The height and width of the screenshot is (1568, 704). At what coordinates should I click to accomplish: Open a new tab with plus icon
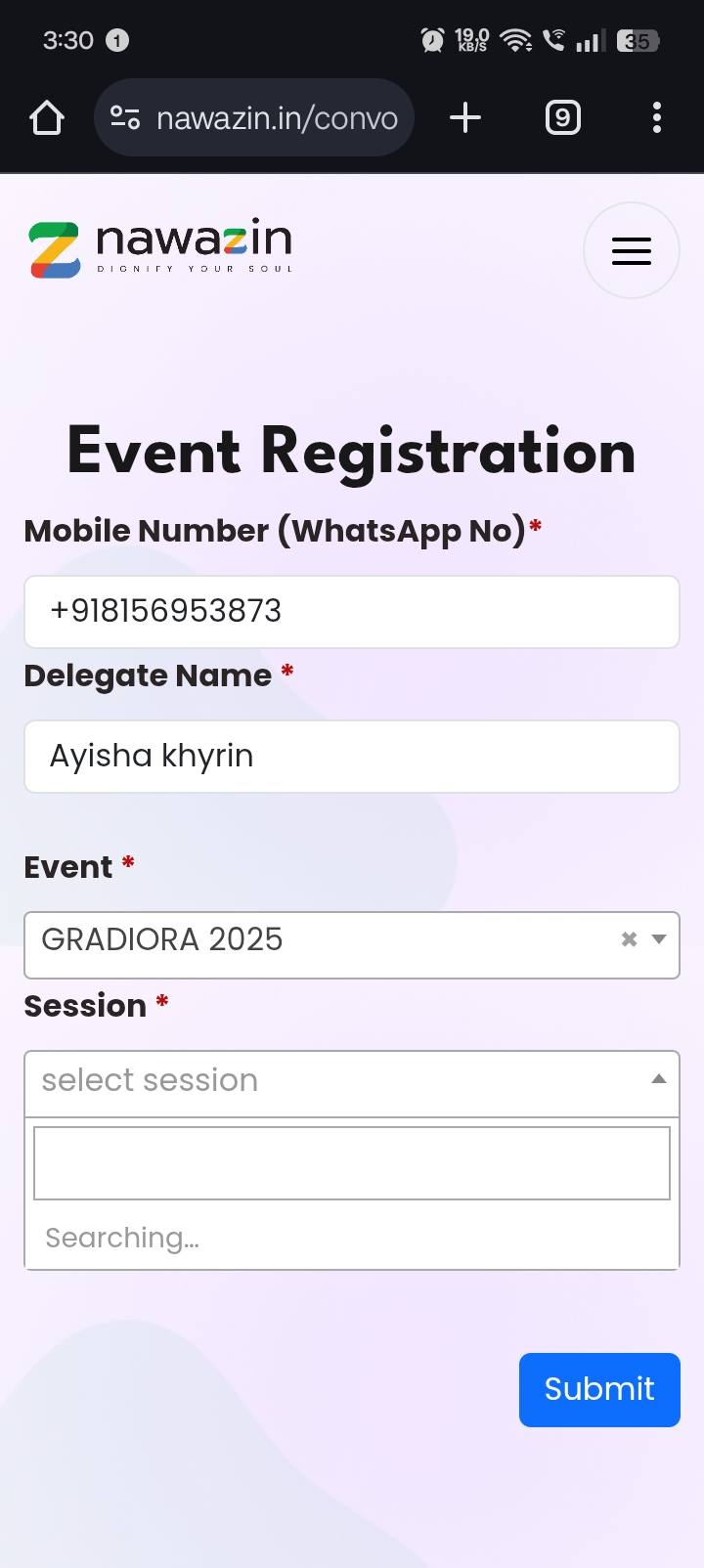[465, 118]
